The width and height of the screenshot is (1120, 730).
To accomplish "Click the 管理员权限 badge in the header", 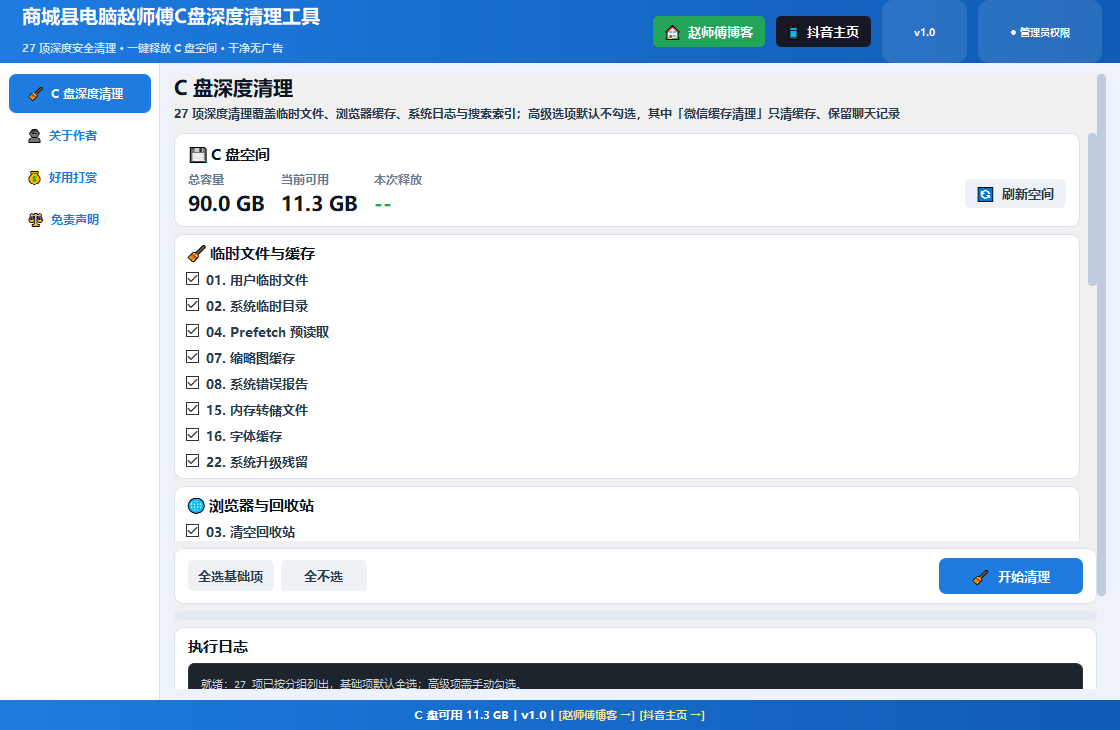I will click(x=1040, y=32).
